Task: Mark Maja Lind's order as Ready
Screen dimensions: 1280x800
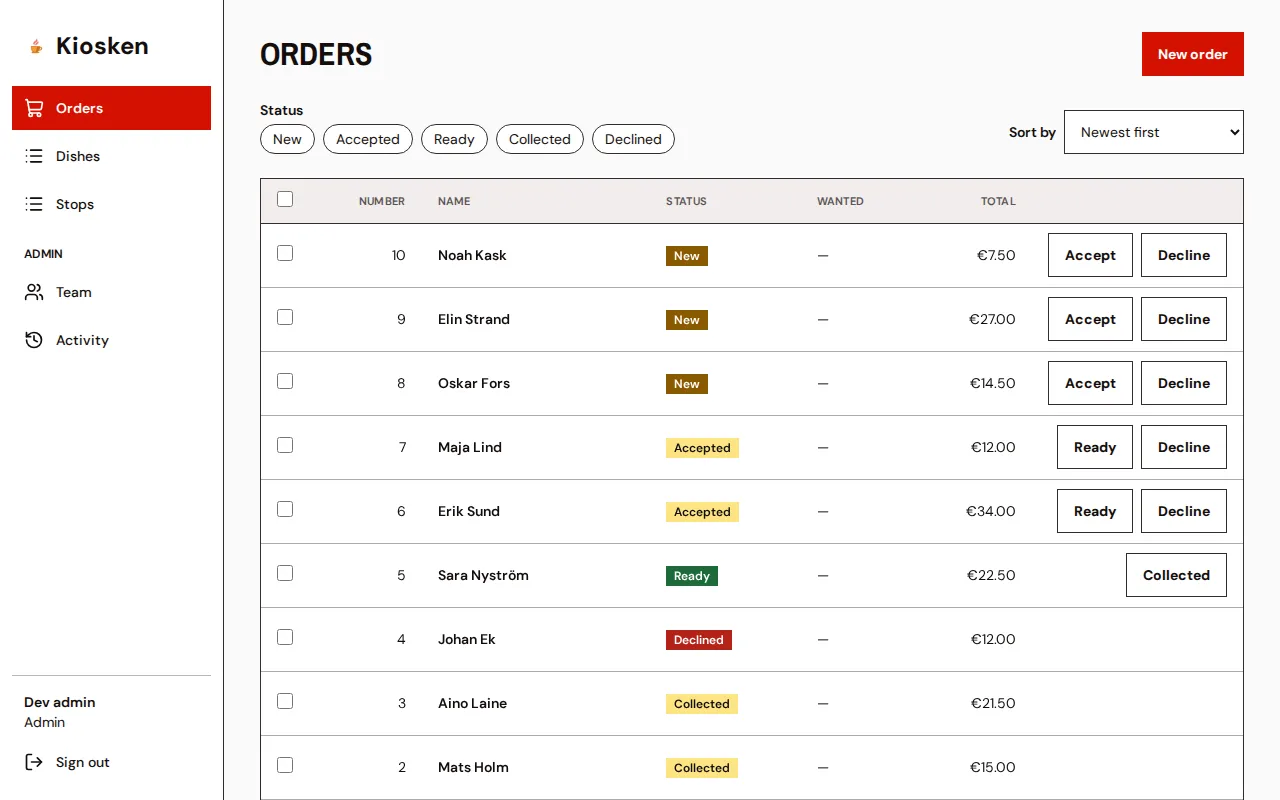Action: [1095, 447]
